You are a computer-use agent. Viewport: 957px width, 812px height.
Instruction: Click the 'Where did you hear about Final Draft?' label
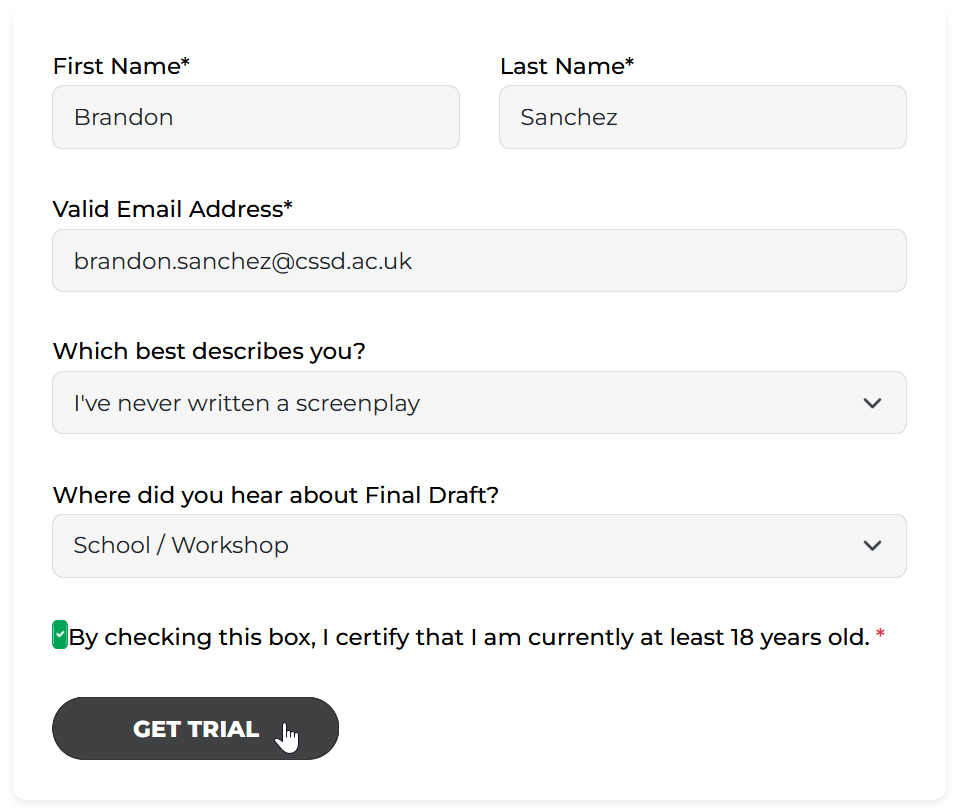click(275, 495)
